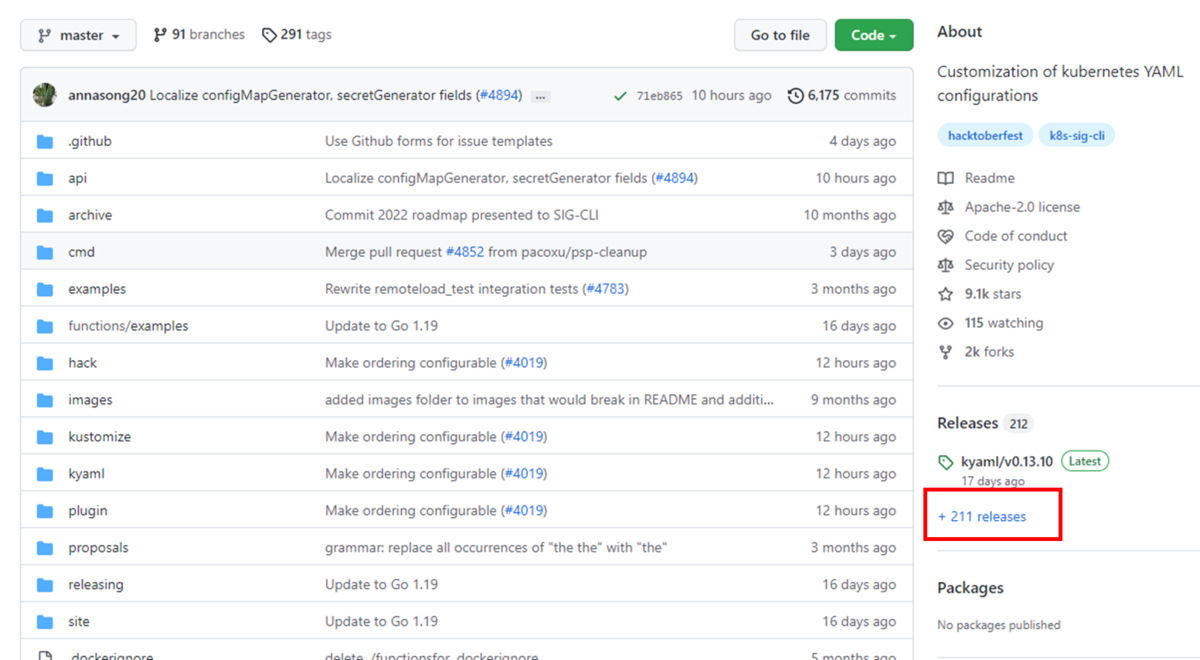Click the annasong20 author name
The height and width of the screenshot is (660, 1200).
[107, 95]
